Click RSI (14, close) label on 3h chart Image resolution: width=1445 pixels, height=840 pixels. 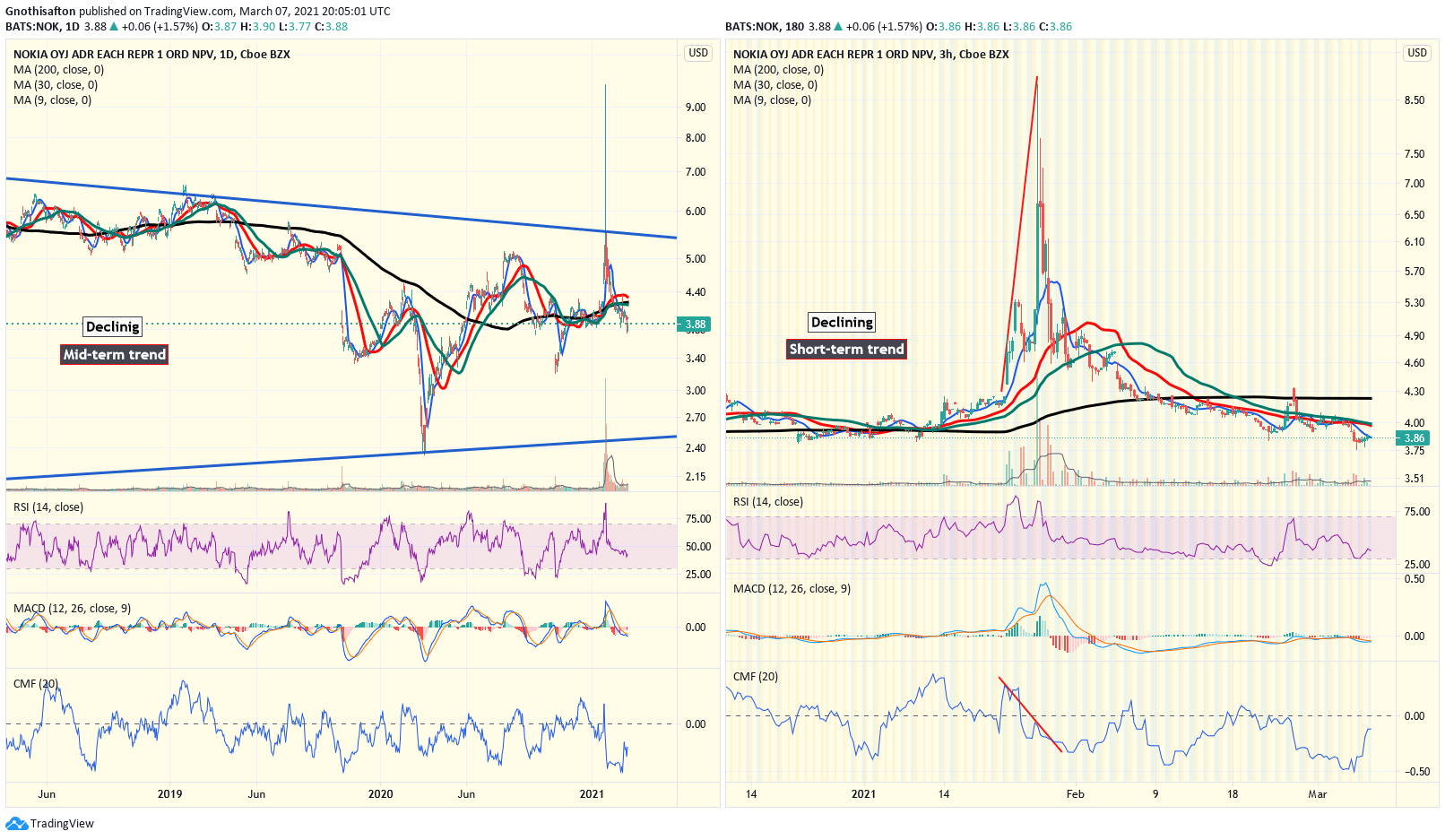coord(768,502)
